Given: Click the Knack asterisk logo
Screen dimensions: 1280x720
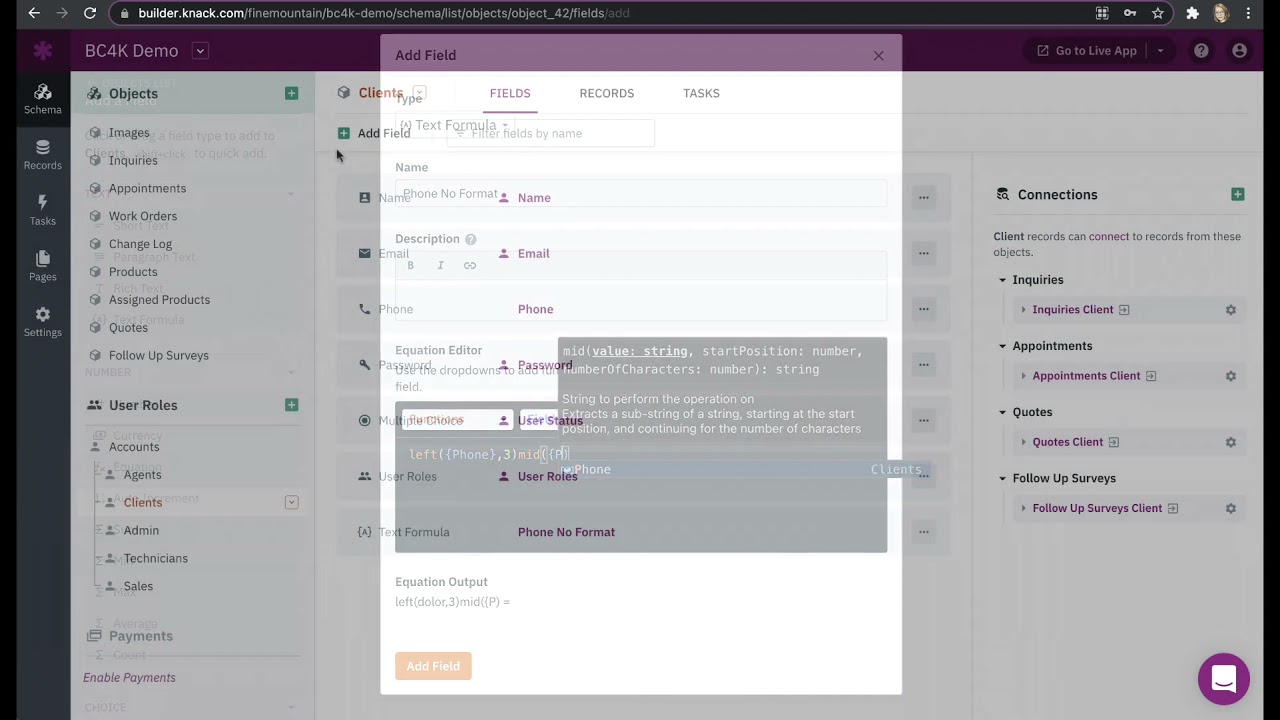Looking at the screenshot, I should [43, 51].
